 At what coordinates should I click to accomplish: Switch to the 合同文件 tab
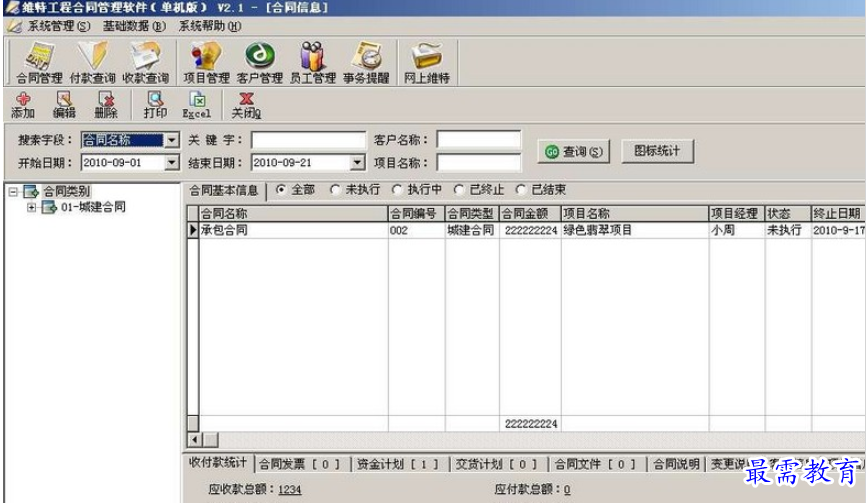[x=596, y=464]
